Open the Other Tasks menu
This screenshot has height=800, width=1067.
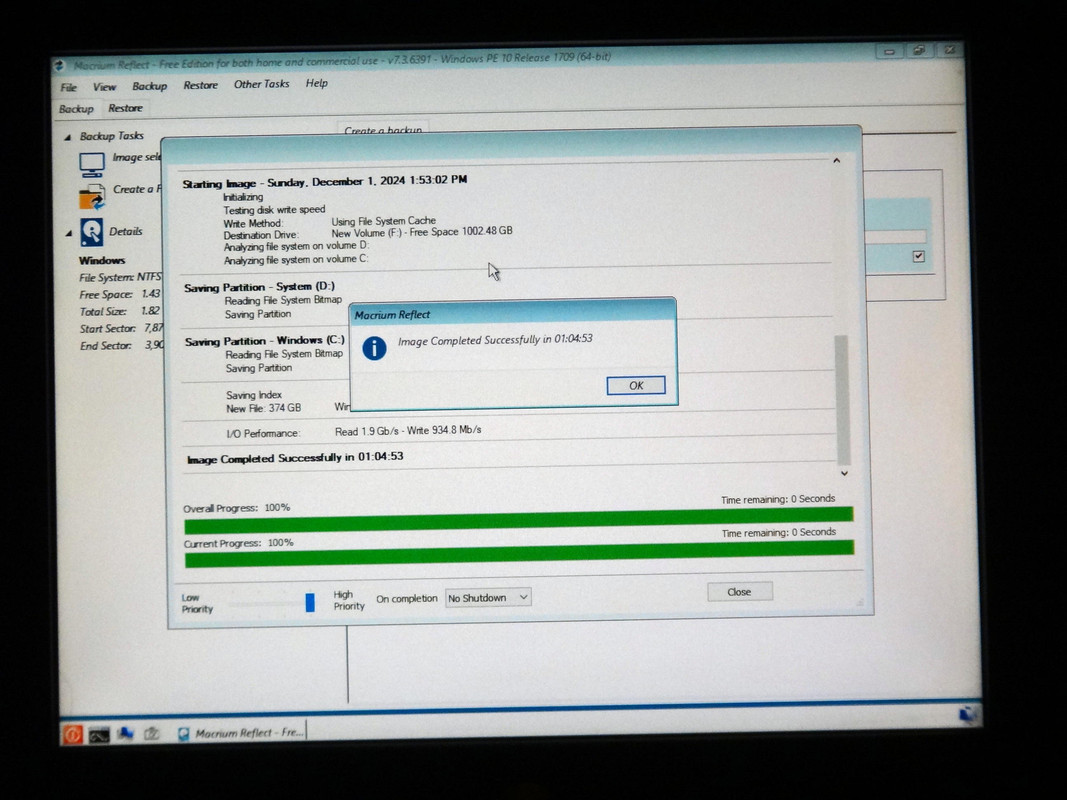[x=261, y=84]
